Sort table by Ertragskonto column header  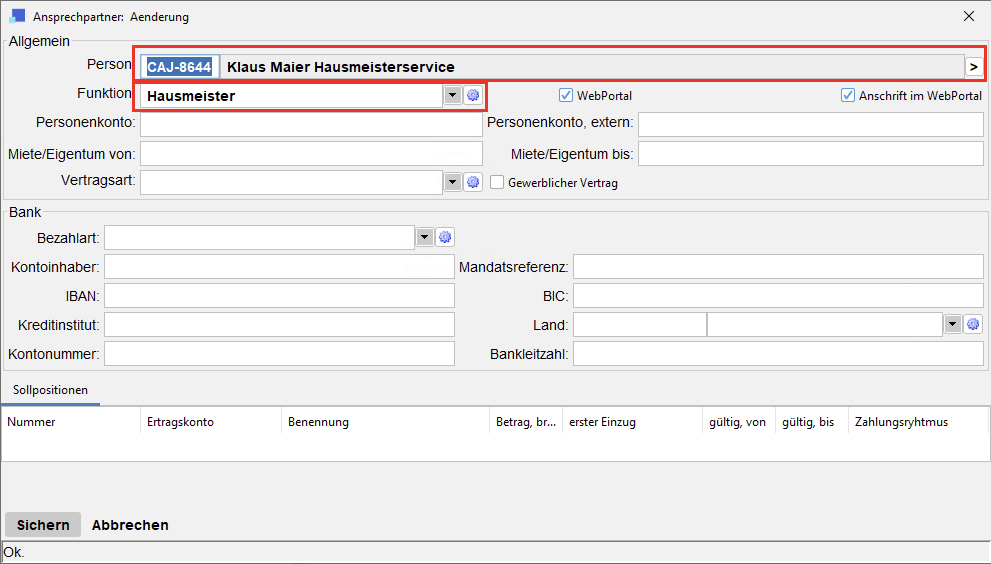(x=180, y=422)
